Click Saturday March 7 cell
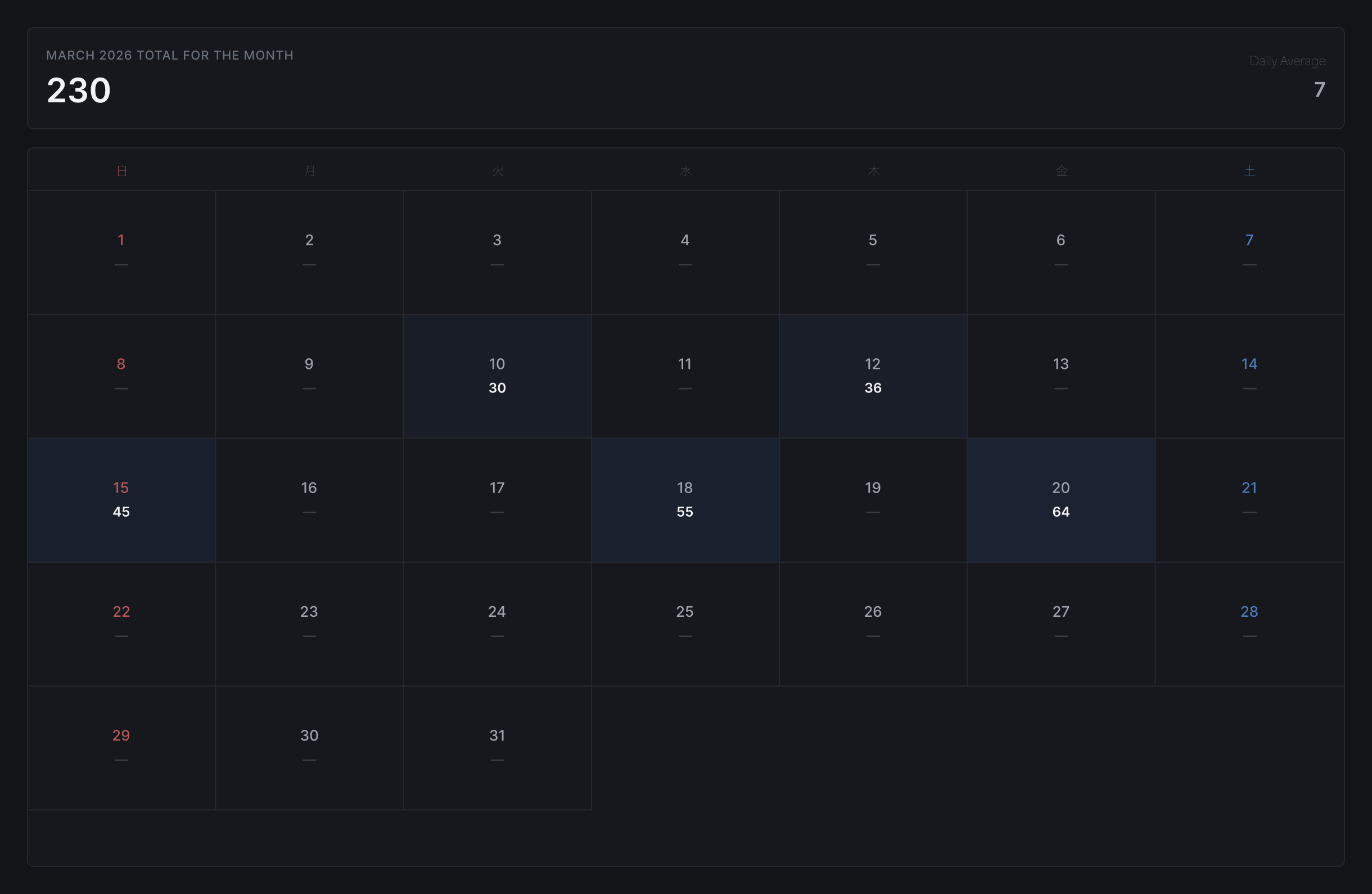1372x894 pixels. click(x=1249, y=252)
